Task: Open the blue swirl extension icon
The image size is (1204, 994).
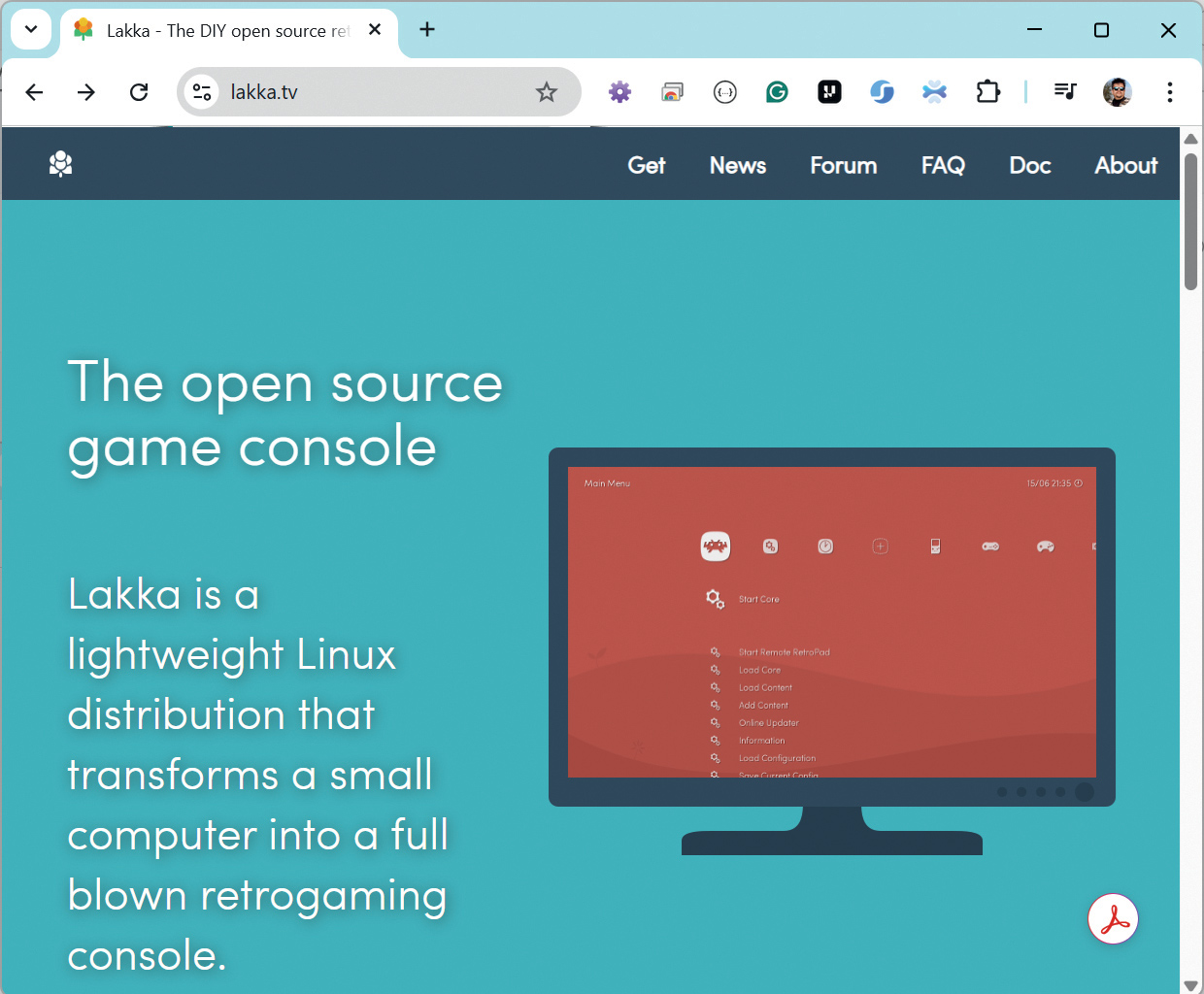Action: [x=882, y=92]
